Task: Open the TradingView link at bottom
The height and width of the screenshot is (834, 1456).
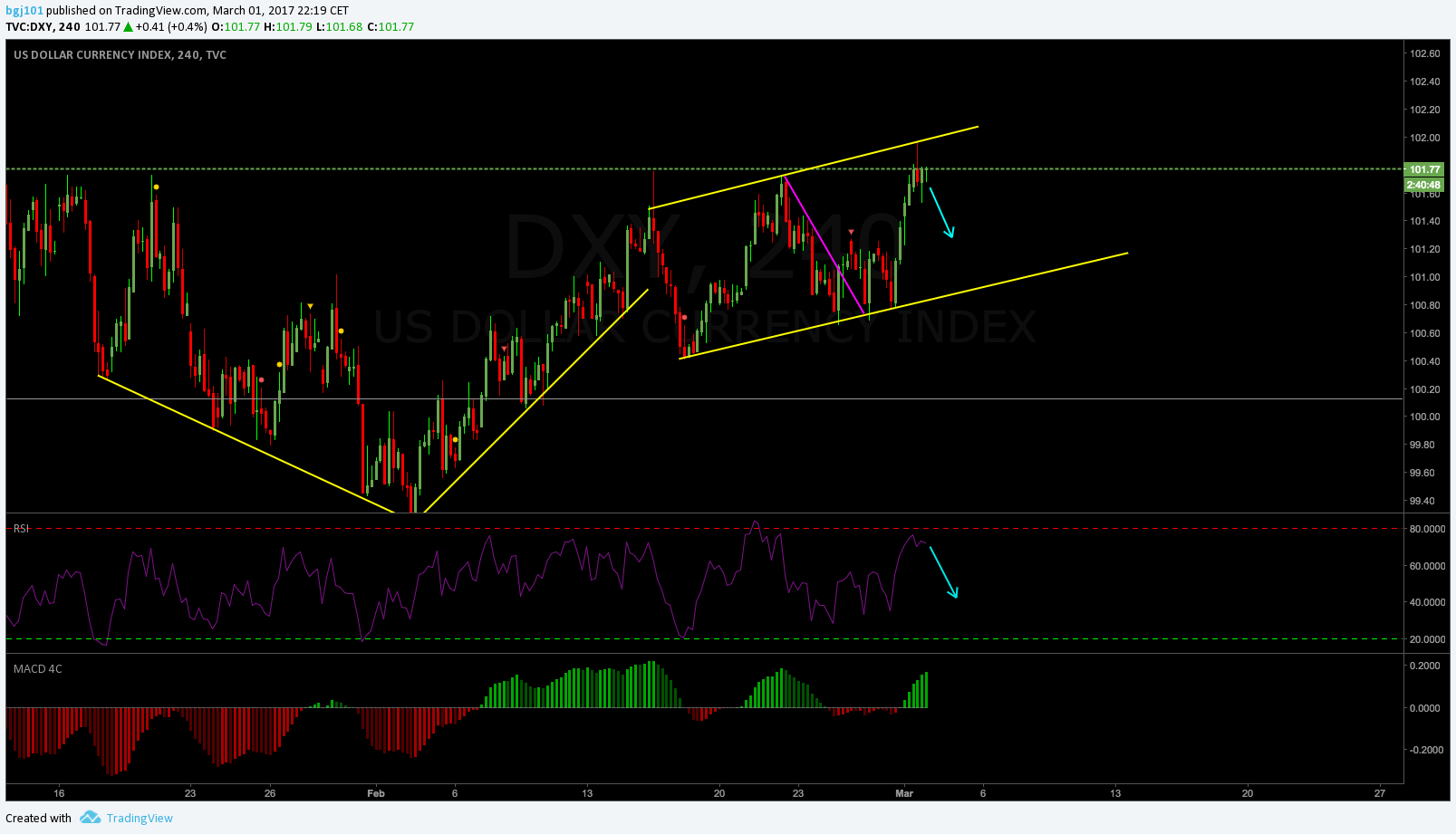Action: click(x=140, y=818)
